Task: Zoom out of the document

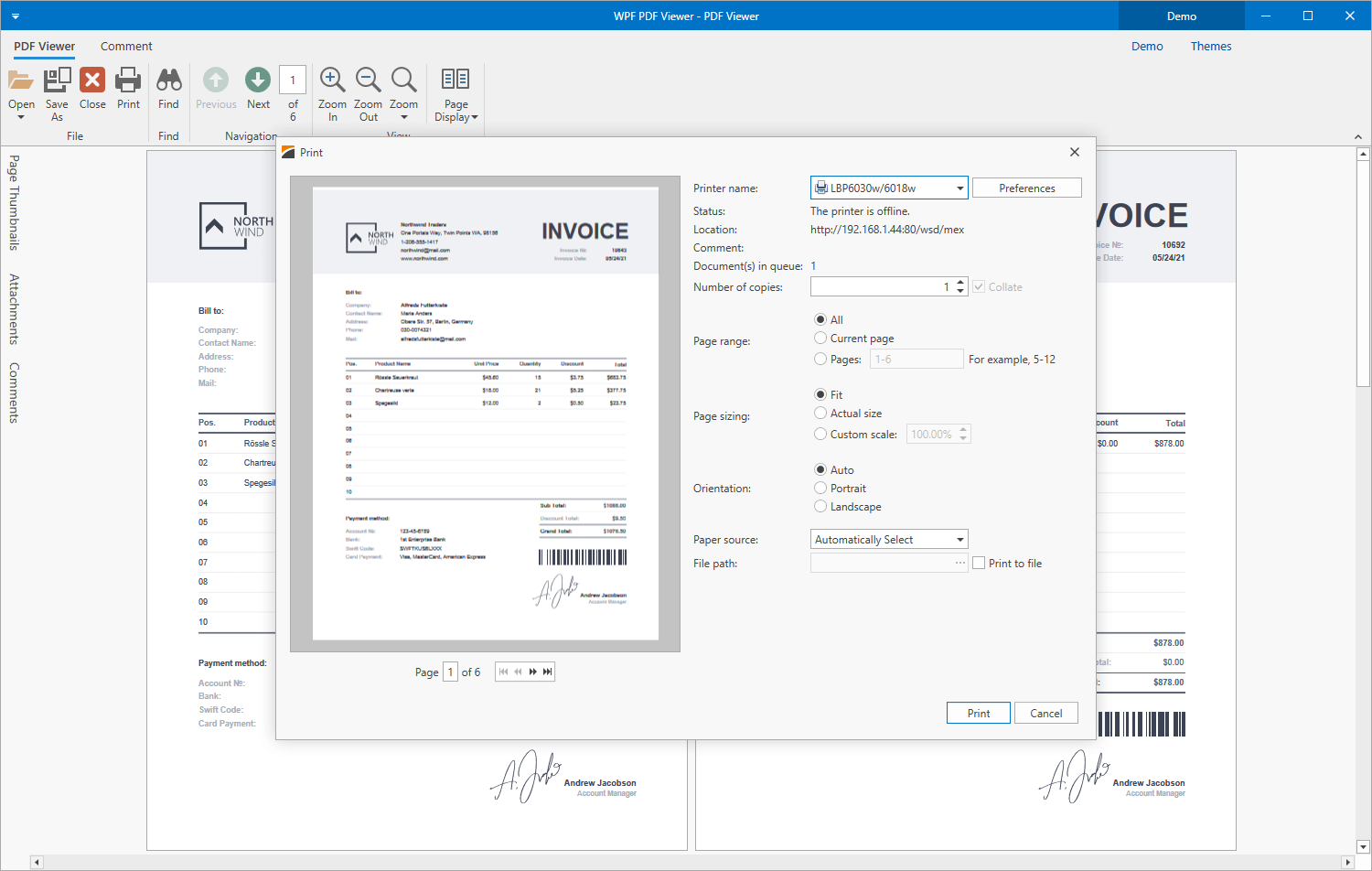Action: [368, 87]
